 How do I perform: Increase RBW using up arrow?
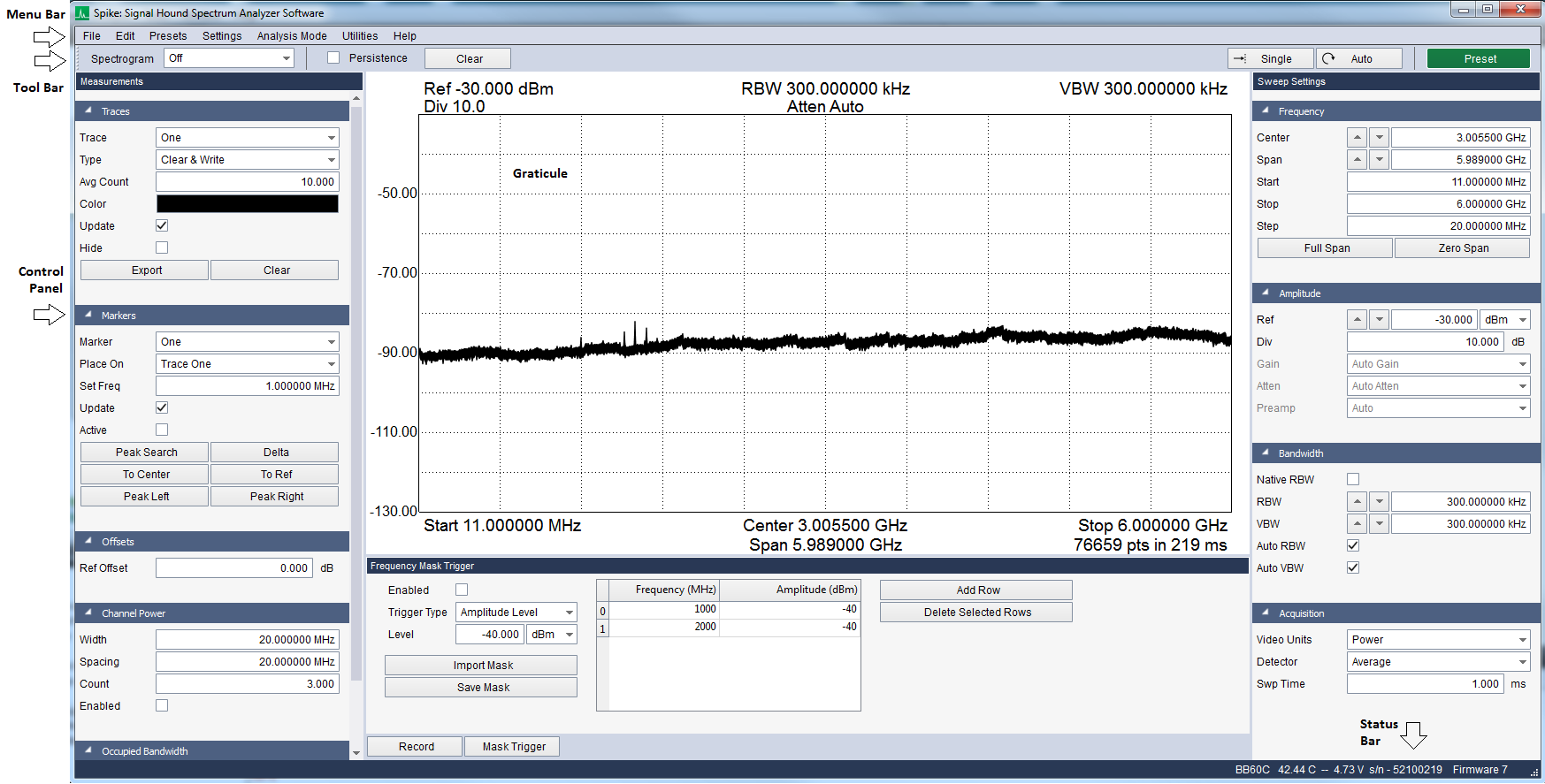1358,502
